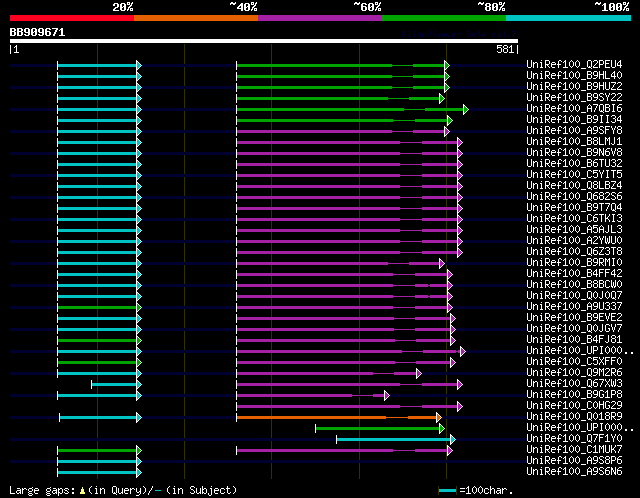Select the UniRef100_A9U337 label
This screenshot has width=640, height=498.
tap(574, 307)
